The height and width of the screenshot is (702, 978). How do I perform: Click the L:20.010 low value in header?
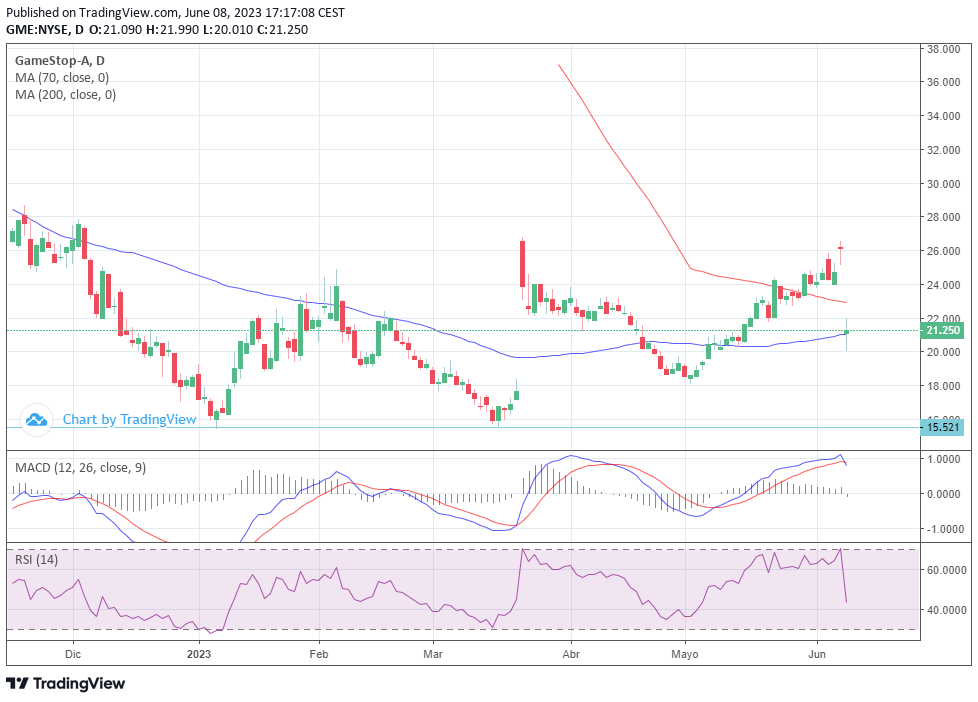[x=228, y=29]
